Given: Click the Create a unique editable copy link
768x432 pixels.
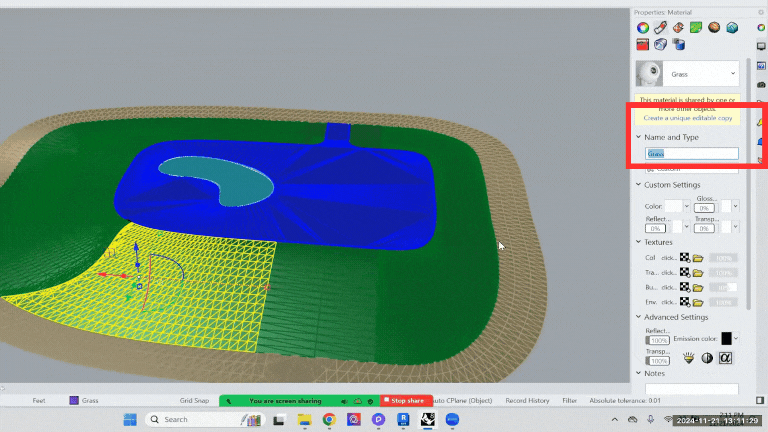Looking at the screenshot, I should [688, 118].
